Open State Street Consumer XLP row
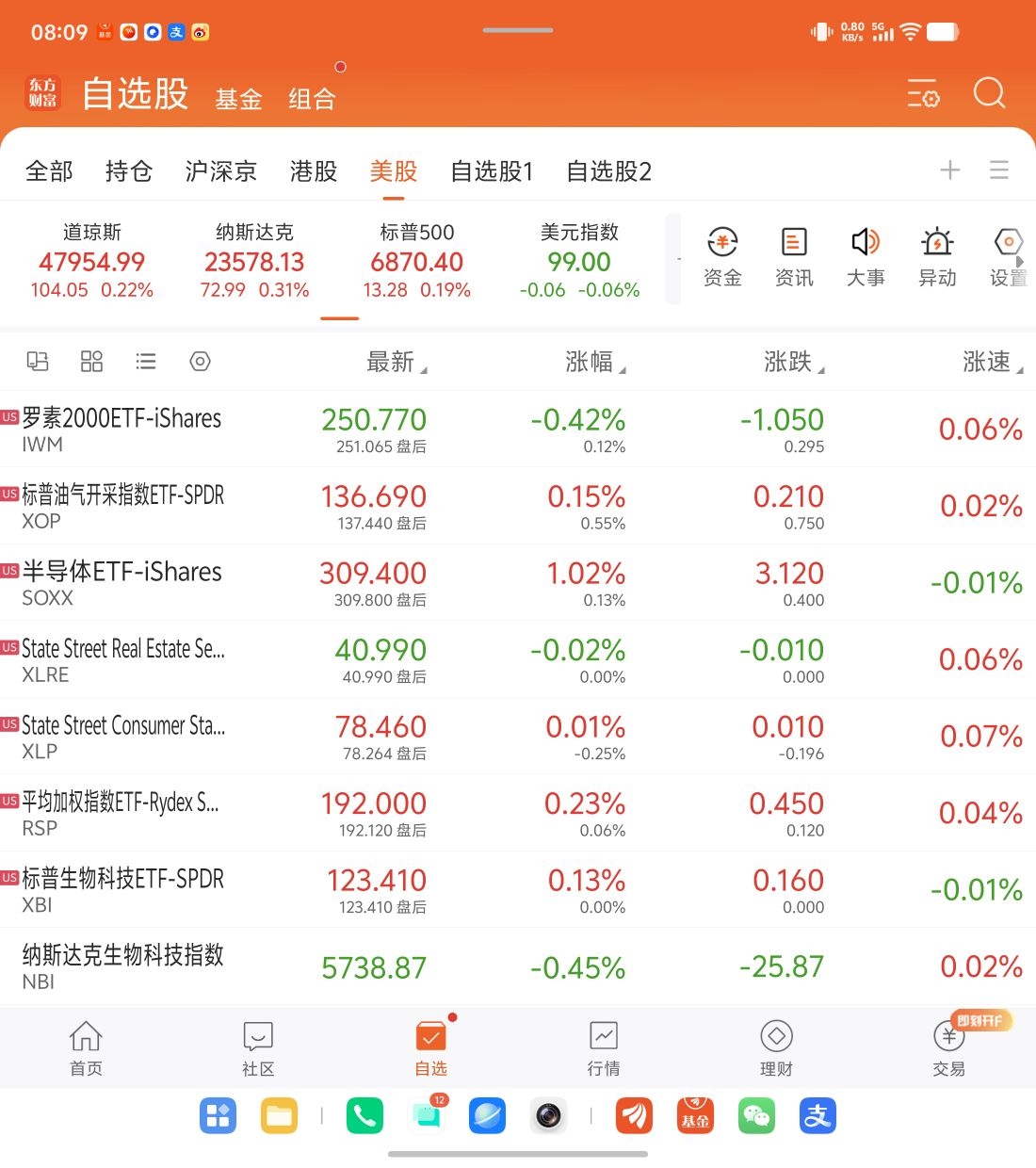Image resolution: width=1036 pixels, height=1168 pixels. click(518, 737)
